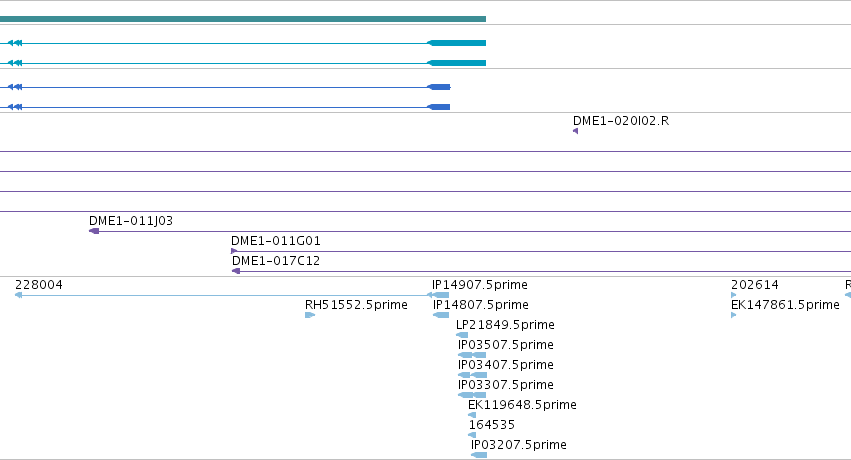Image resolution: width=851 pixels, height=460 pixels.
Task: Select the purple arrowhead of DME1-017C12
Action: [236, 271]
